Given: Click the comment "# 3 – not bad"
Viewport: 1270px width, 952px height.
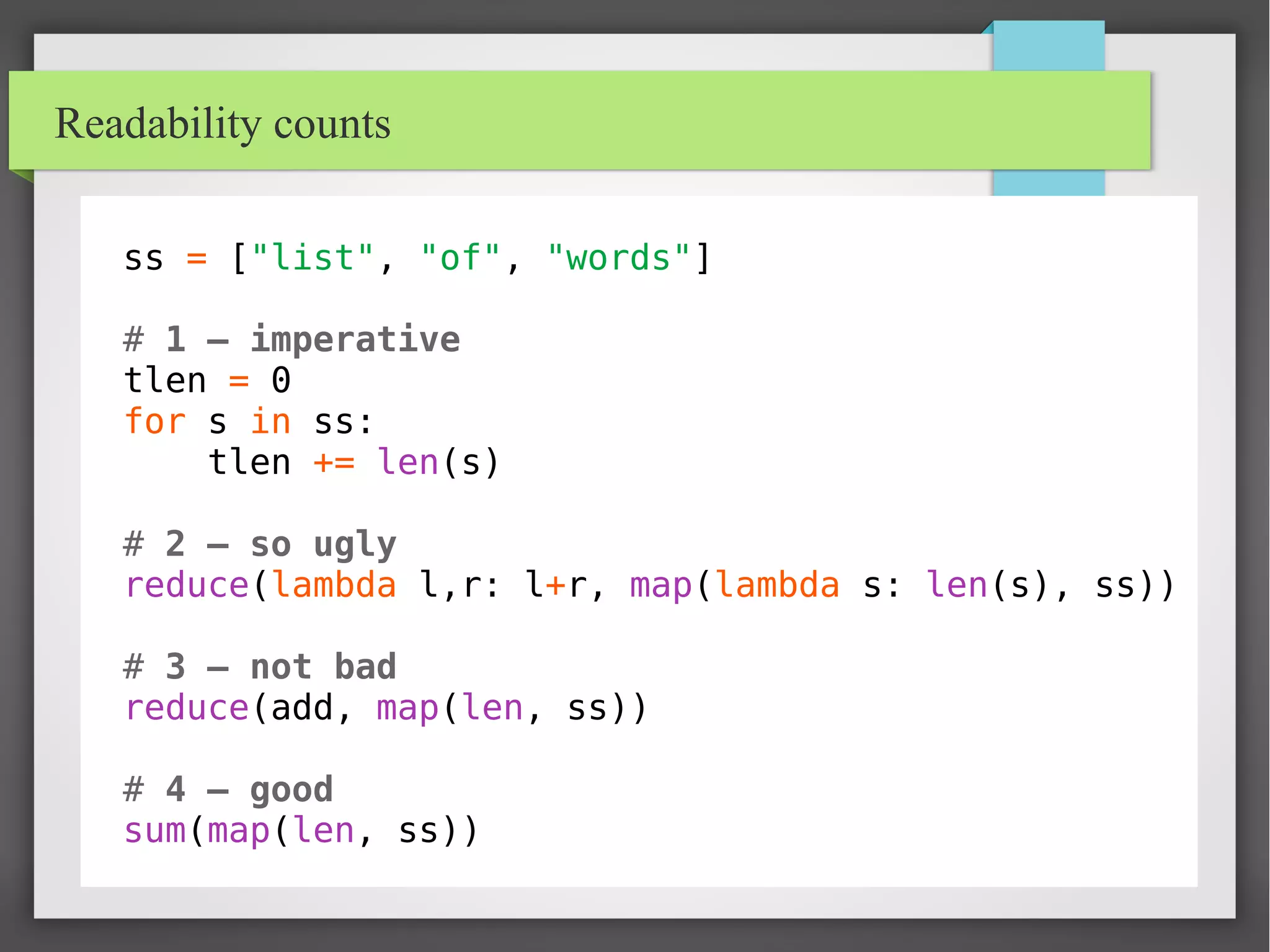Looking at the screenshot, I should click(260, 667).
